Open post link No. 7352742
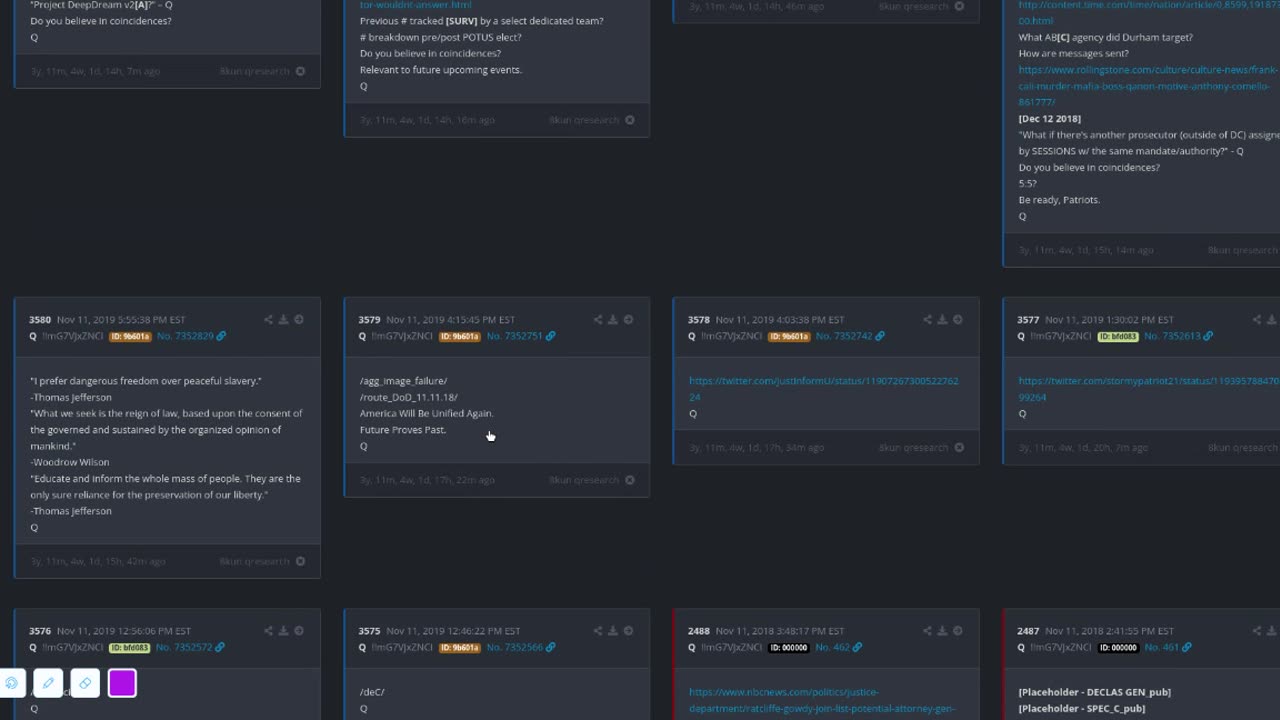Screen dimensions: 1280x720 click(x=843, y=336)
